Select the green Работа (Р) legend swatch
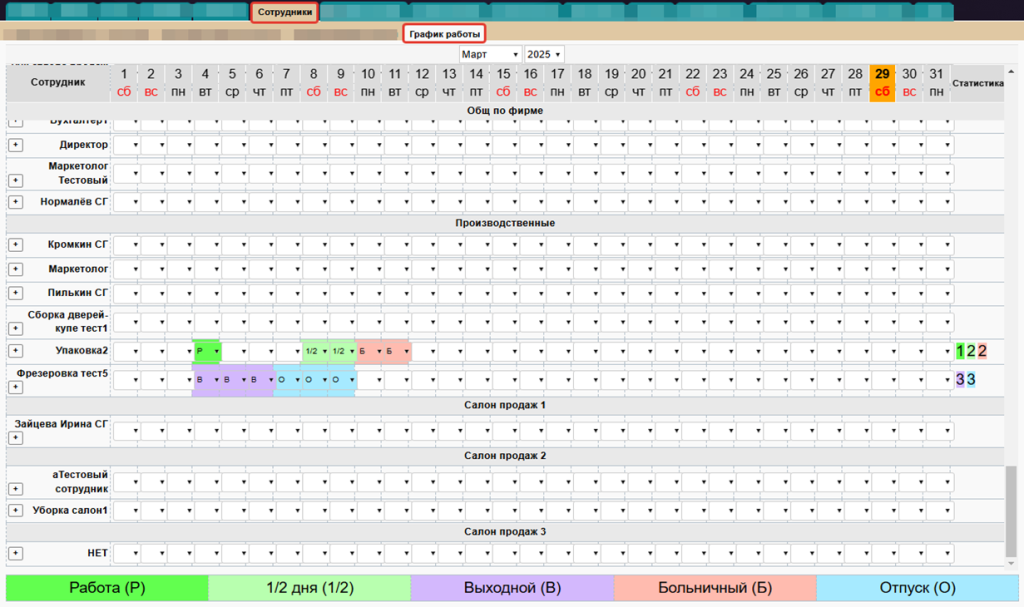The width and height of the screenshot is (1024, 607). point(107,588)
